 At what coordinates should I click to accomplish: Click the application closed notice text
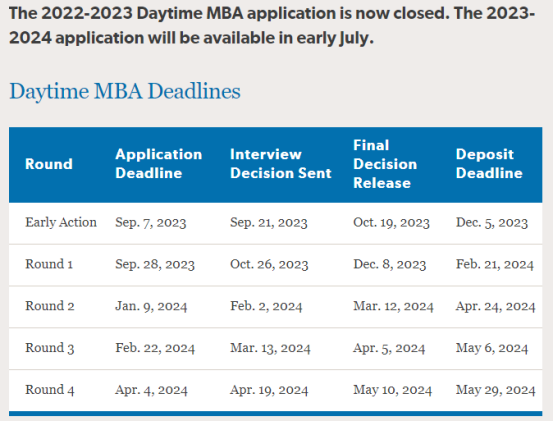point(272,26)
